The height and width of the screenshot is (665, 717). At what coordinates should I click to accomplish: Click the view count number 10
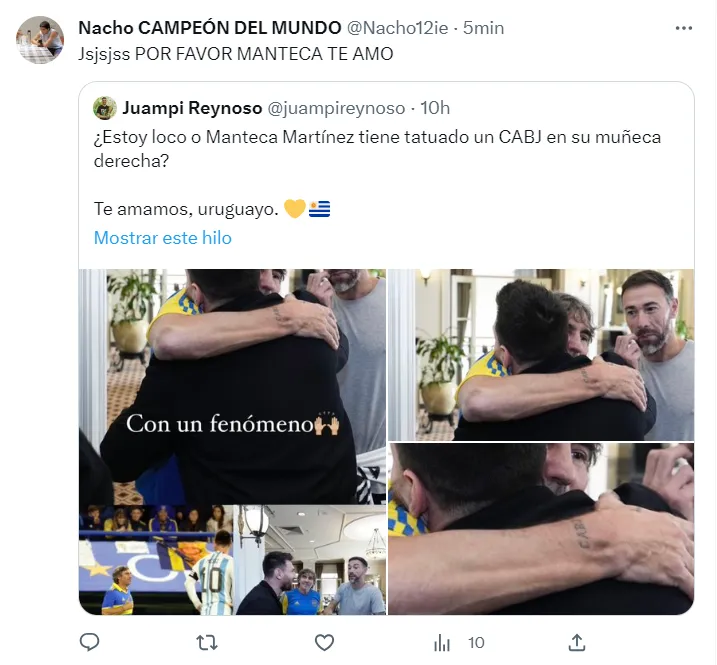[x=476, y=643]
